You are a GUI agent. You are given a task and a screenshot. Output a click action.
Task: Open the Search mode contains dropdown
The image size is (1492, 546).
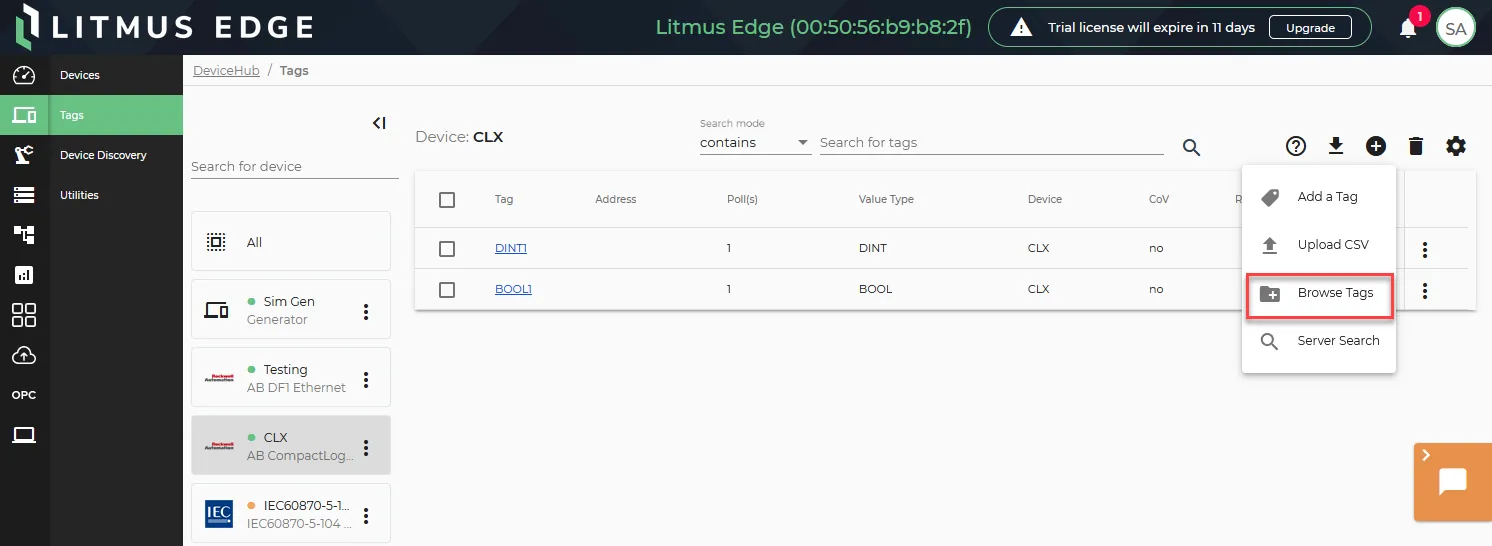[755, 143]
